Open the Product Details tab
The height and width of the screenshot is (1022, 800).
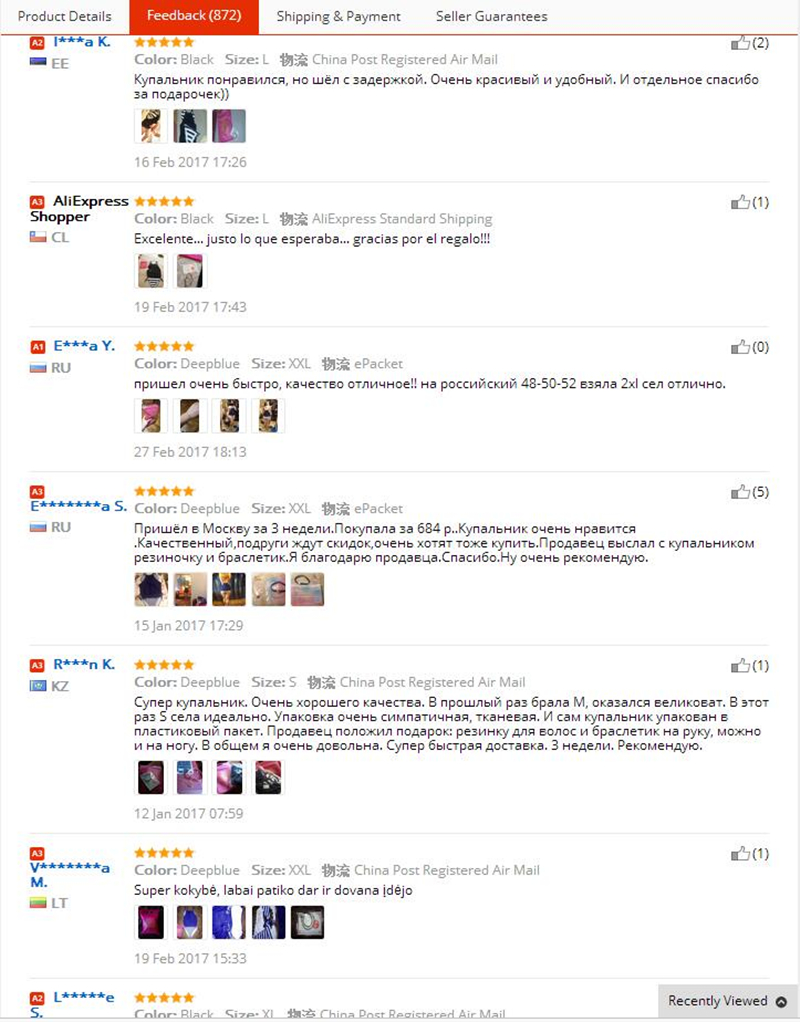tap(65, 16)
